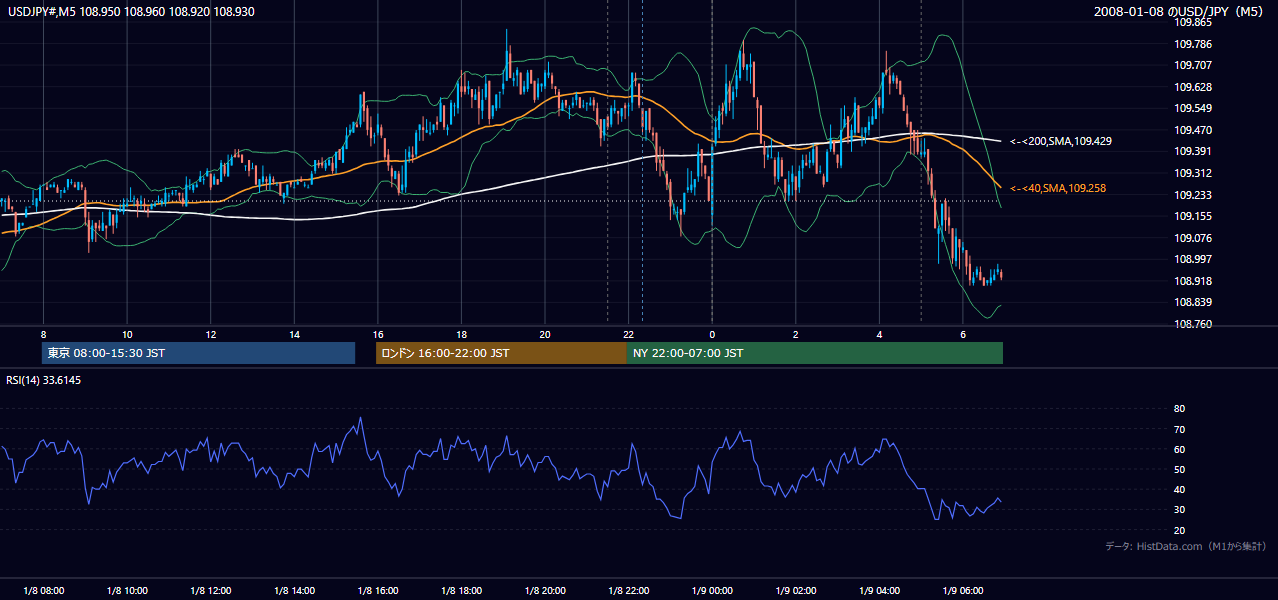The image size is (1278, 600).
Task: Click price axis label 108.760
Action: [1193, 324]
